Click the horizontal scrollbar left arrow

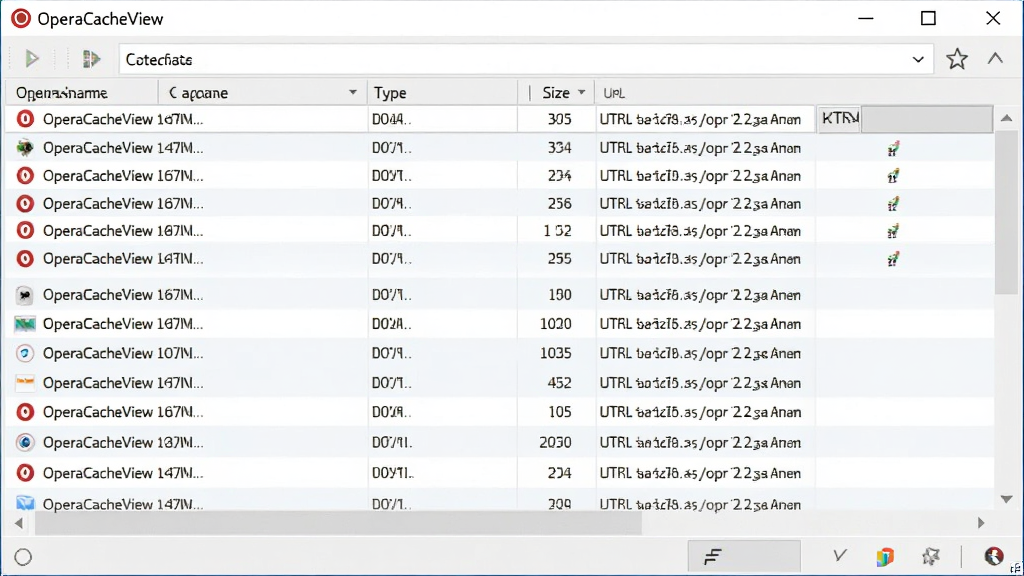[18, 522]
